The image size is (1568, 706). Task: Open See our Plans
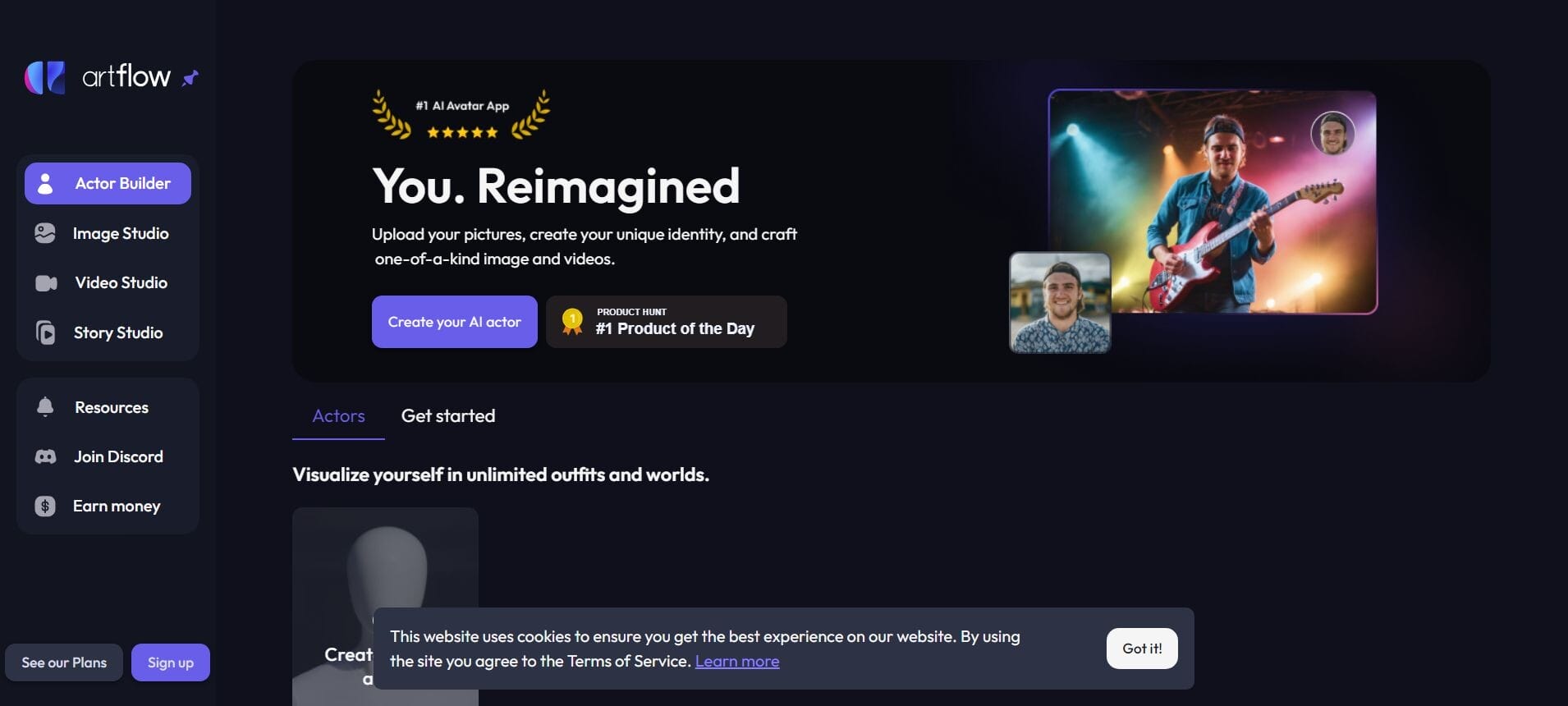[64, 662]
